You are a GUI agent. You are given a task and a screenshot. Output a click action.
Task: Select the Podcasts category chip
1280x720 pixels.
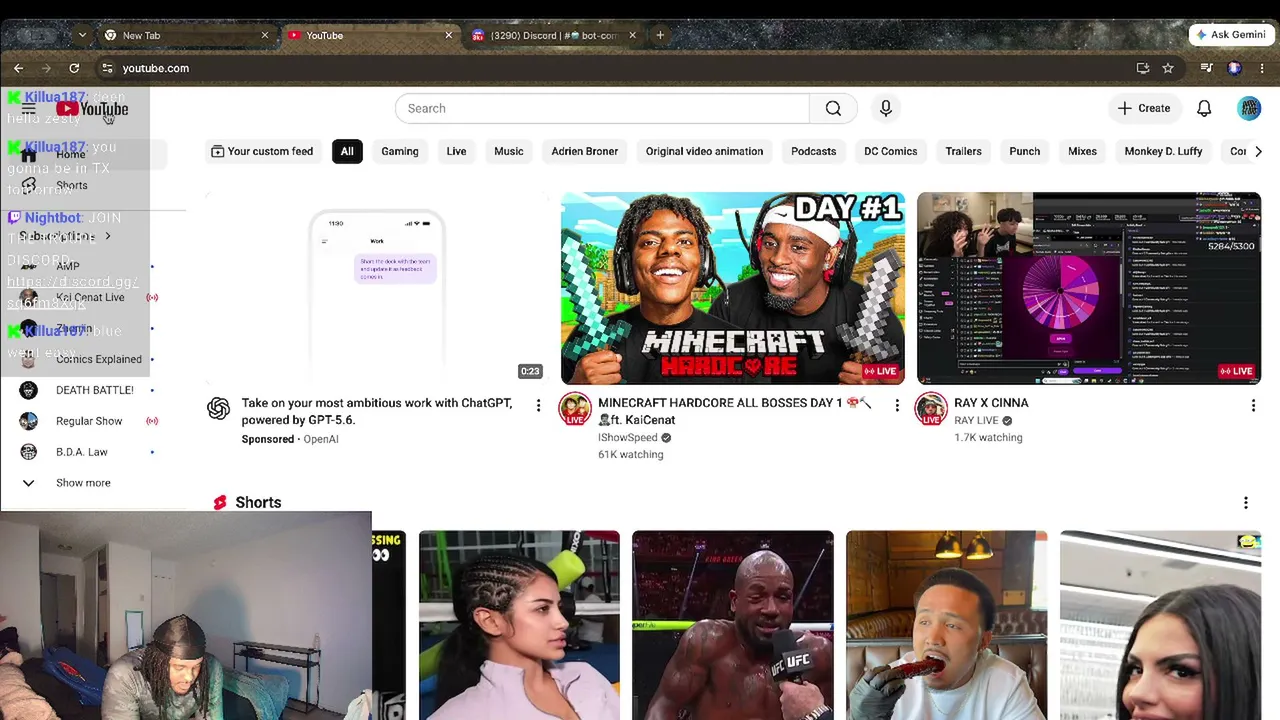[814, 151]
